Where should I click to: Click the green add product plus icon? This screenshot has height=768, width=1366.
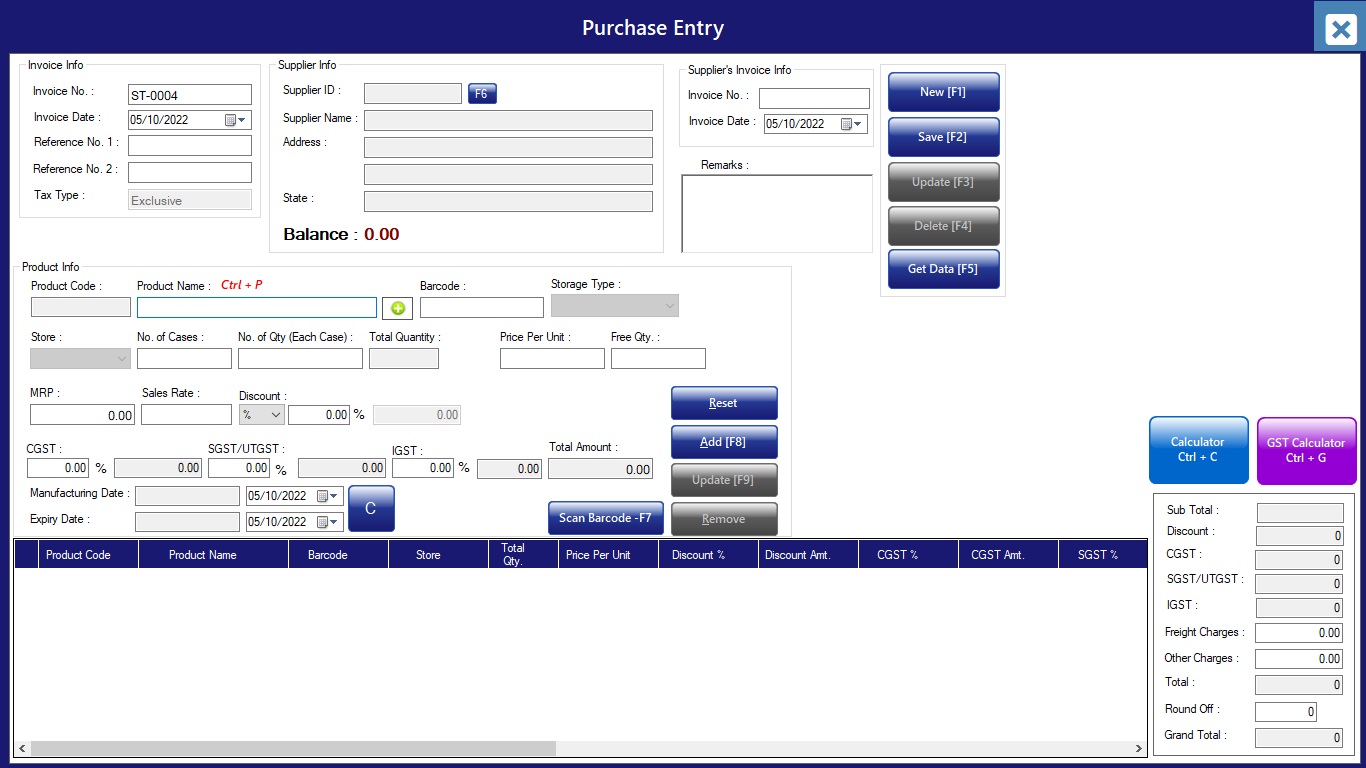coord(397,308)
